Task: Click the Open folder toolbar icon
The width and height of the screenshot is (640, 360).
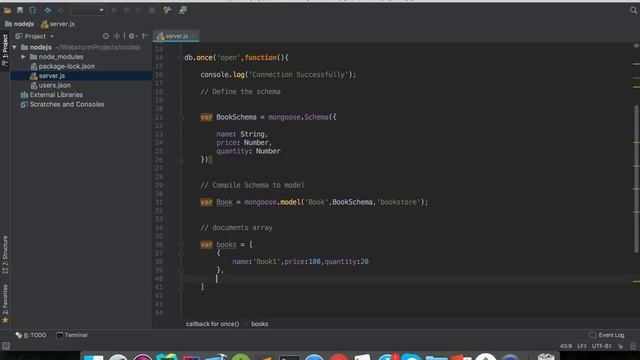Action: 7,10
